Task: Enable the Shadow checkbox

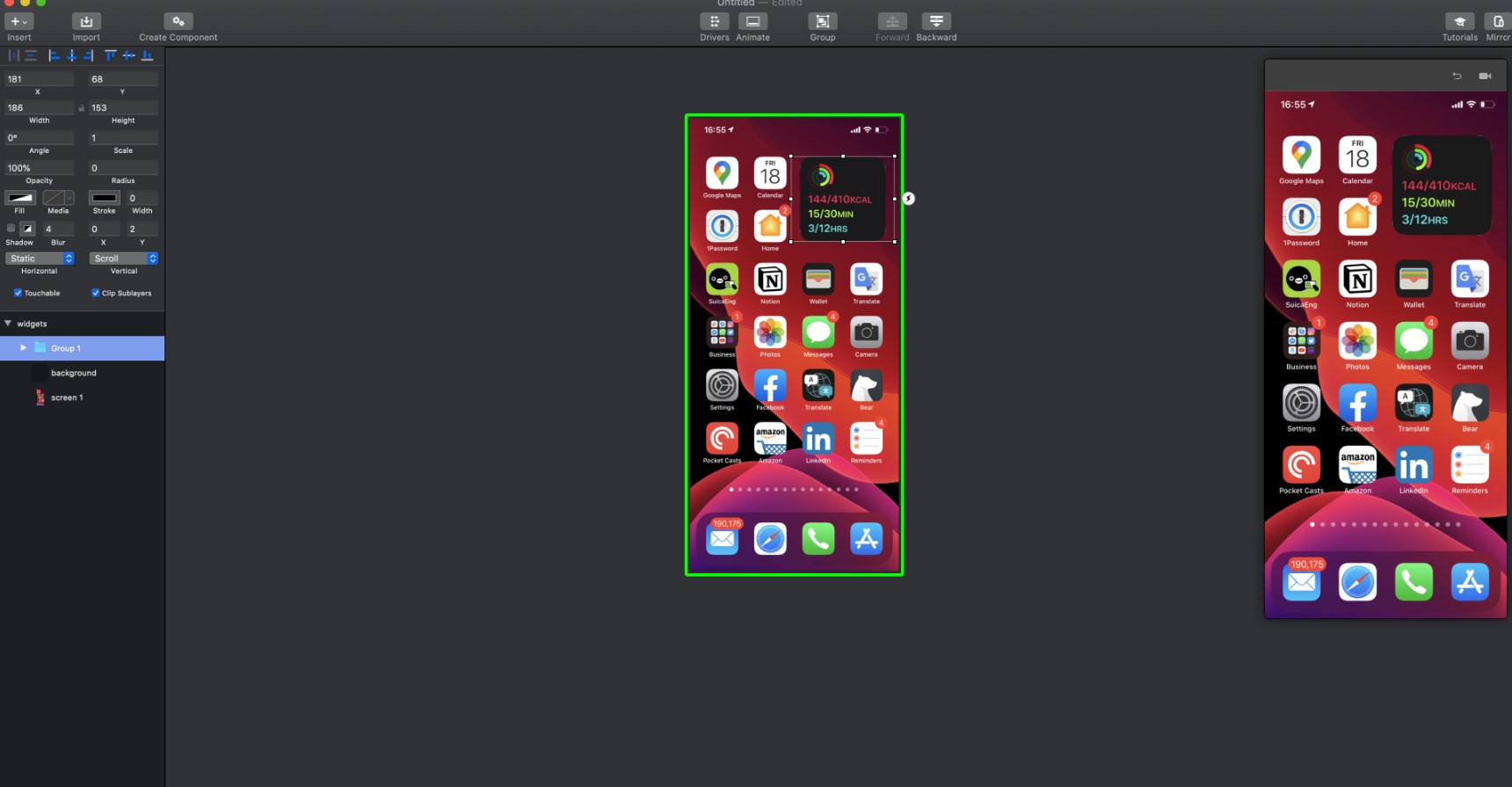Action: click(x=11, y=228)
